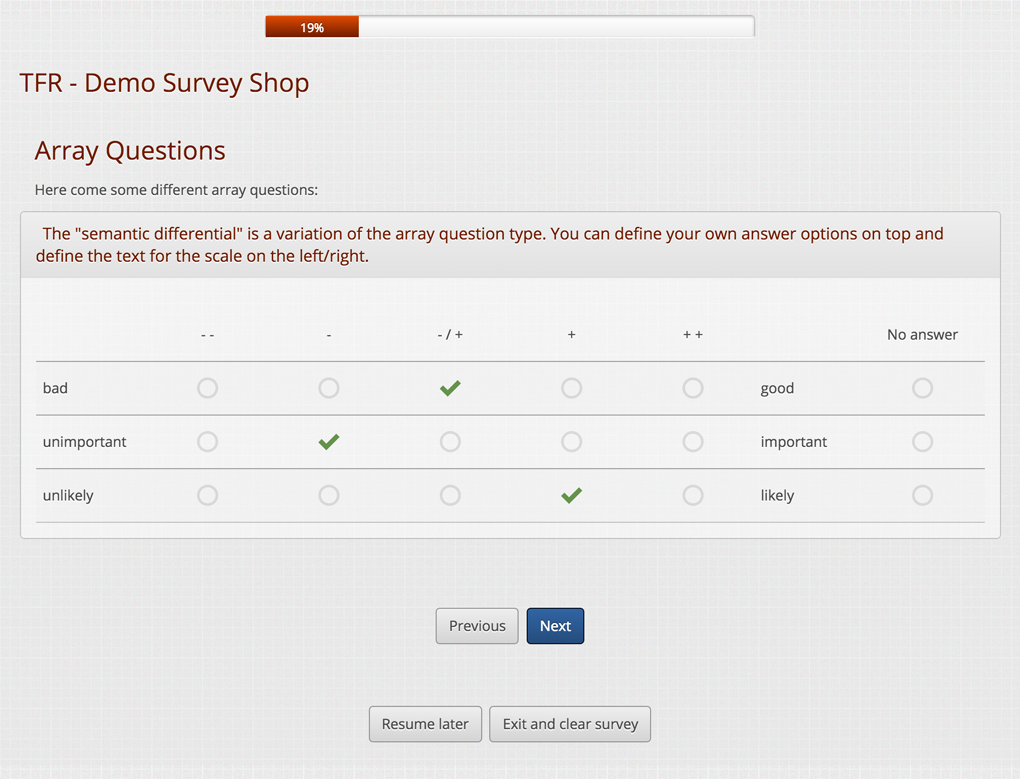The width and height of the screenshot is (1020, 779).
Task: Select '-' for the bad/good row
Action: click(329, 388)
